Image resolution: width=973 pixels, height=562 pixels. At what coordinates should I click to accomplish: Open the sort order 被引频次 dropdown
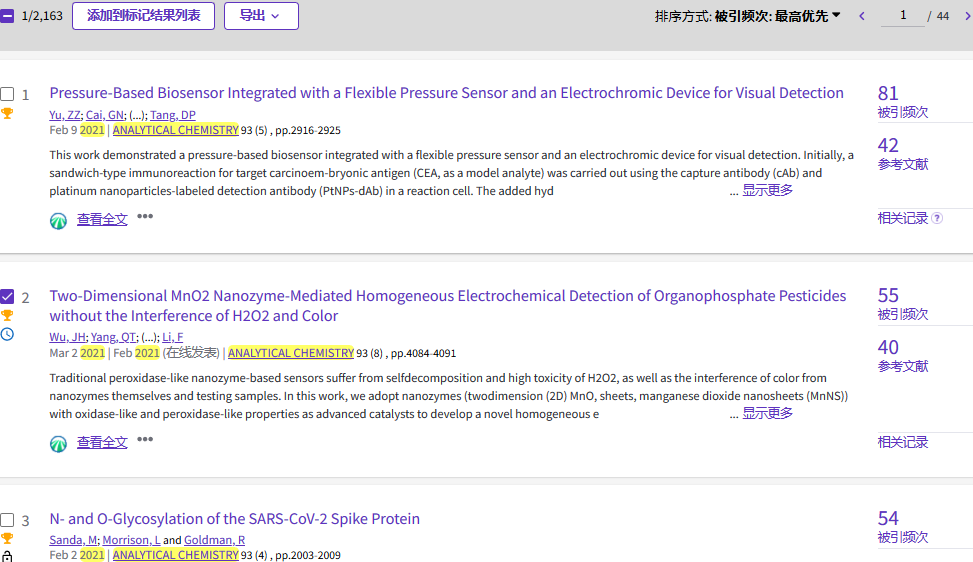[777, 16]
